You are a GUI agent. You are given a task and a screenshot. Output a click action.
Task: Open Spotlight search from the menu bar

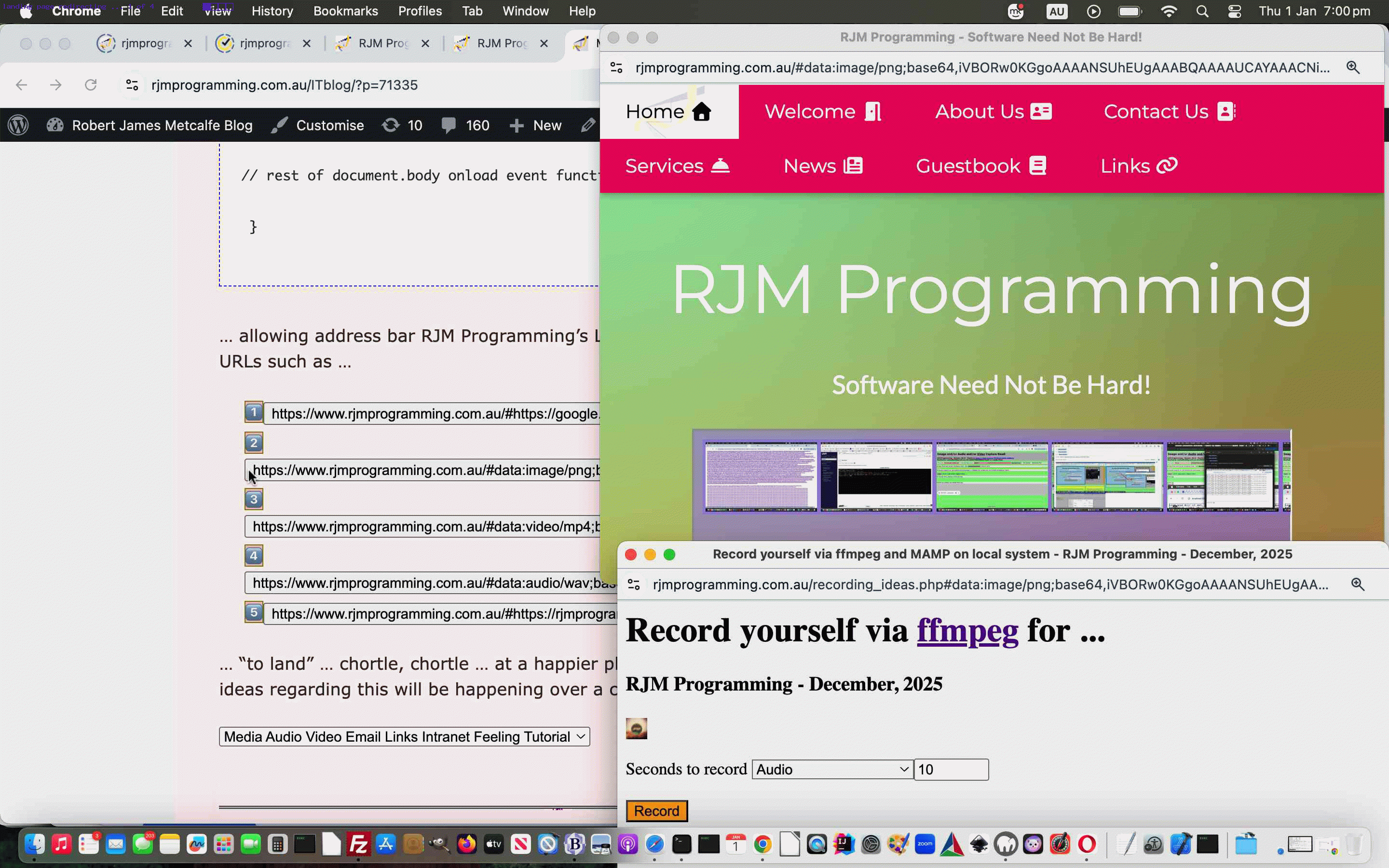click(x=1203, y=11)
